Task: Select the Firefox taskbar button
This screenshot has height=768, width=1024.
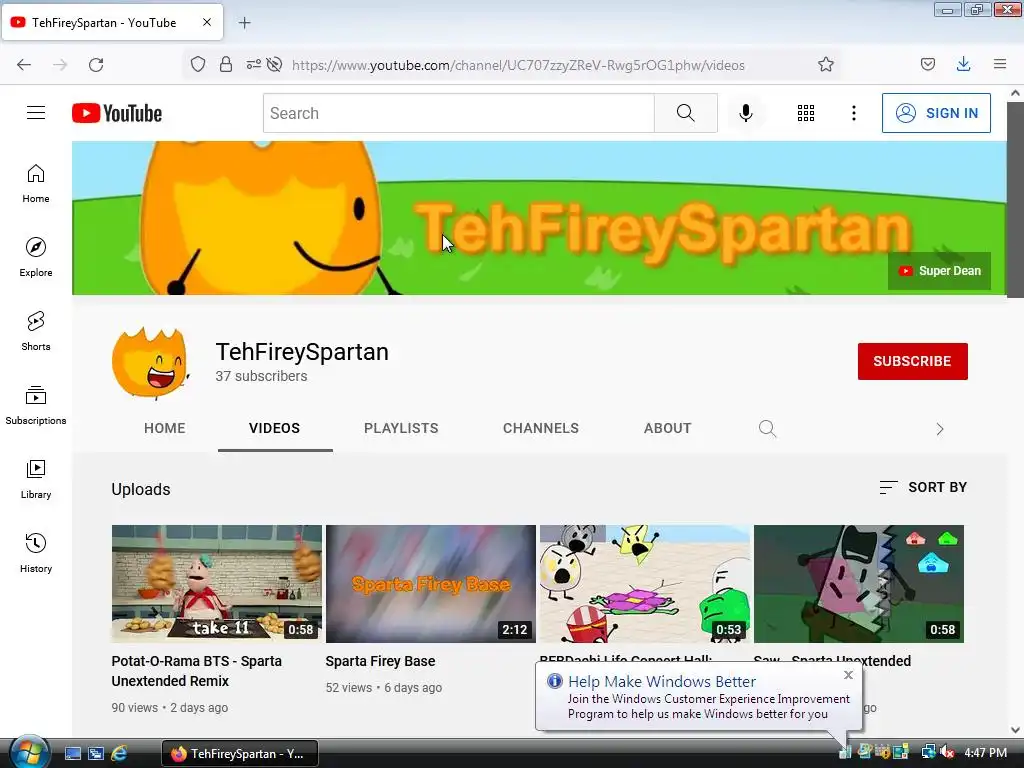Action: tap(240, 754)
